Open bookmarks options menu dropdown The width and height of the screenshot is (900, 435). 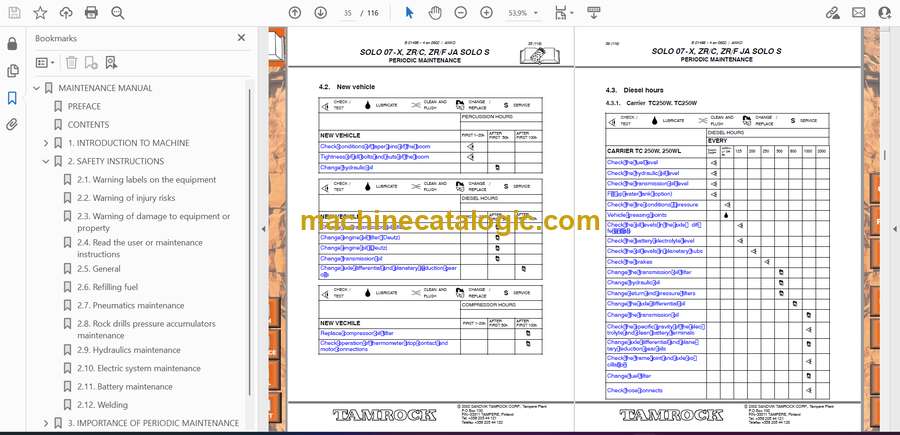tap(45, 63)
